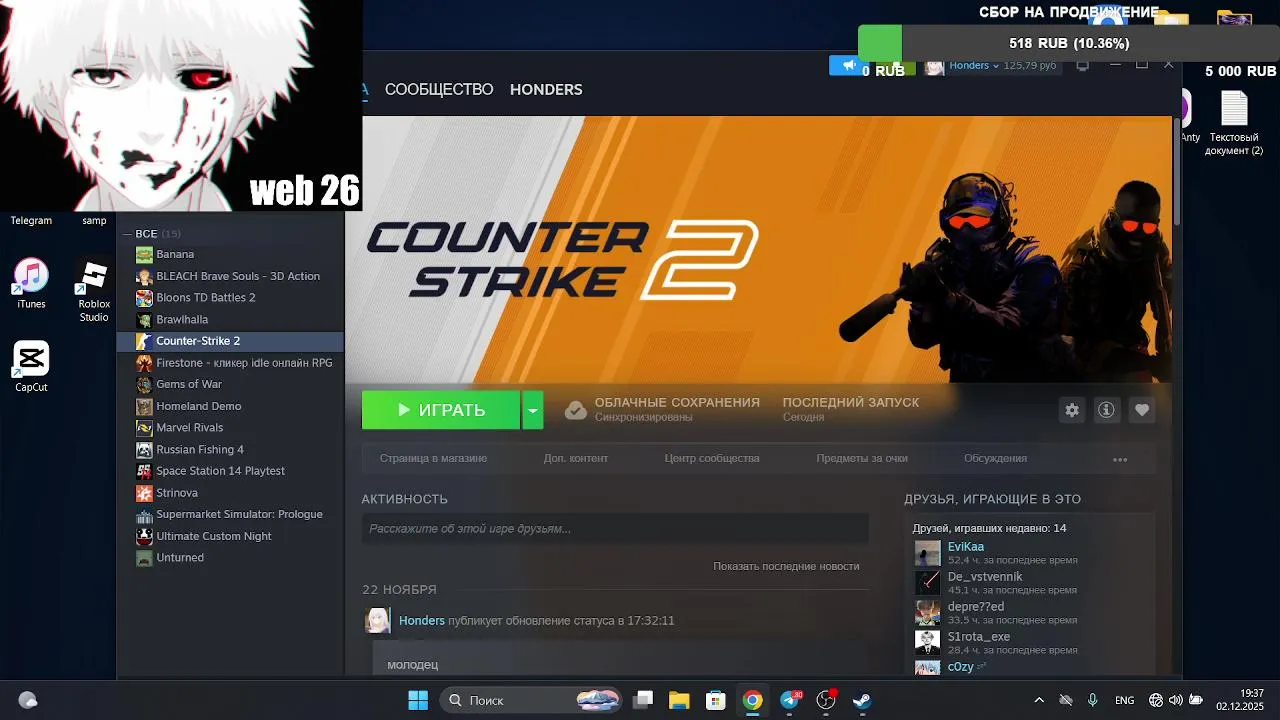Open File Explorer from taskbar
Viewport: 1280px width, 720px height.
click(x=679, y=700)
